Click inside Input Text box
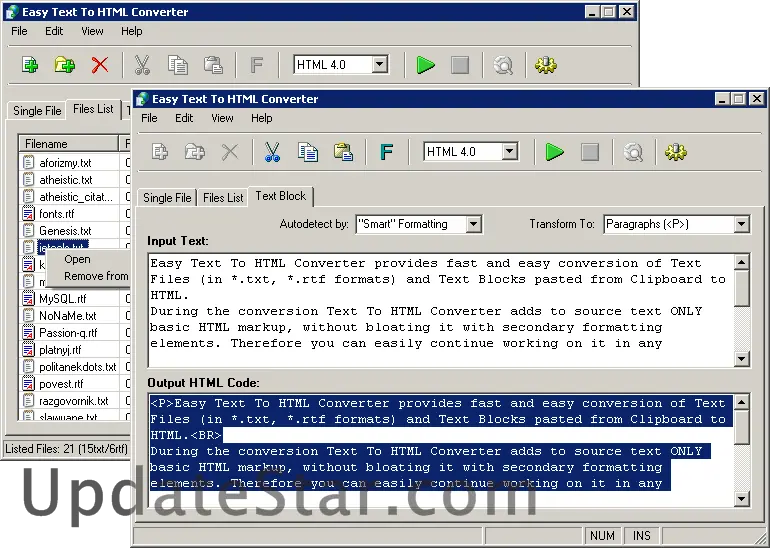 441,310
